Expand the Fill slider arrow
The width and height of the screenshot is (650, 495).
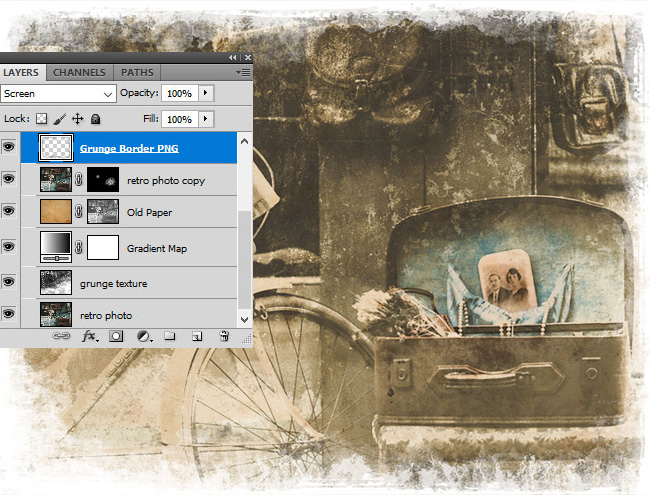click(206, 118)
